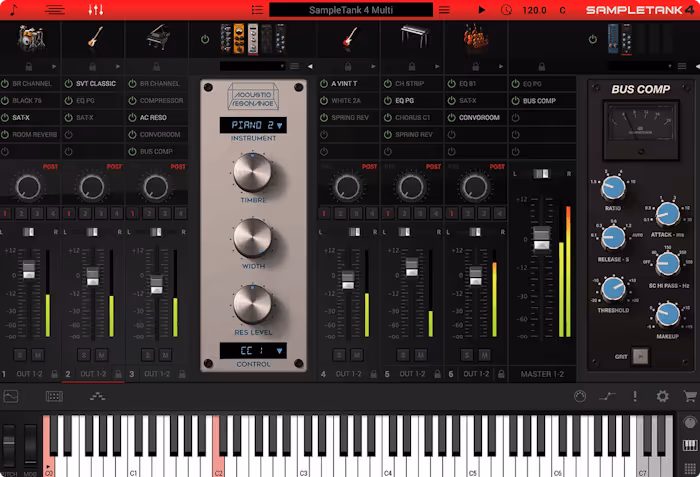Viewport: 700px width, 477px height.
Task: Click the MAKEUP knob on BUS COMP
Action: [668, 315]
